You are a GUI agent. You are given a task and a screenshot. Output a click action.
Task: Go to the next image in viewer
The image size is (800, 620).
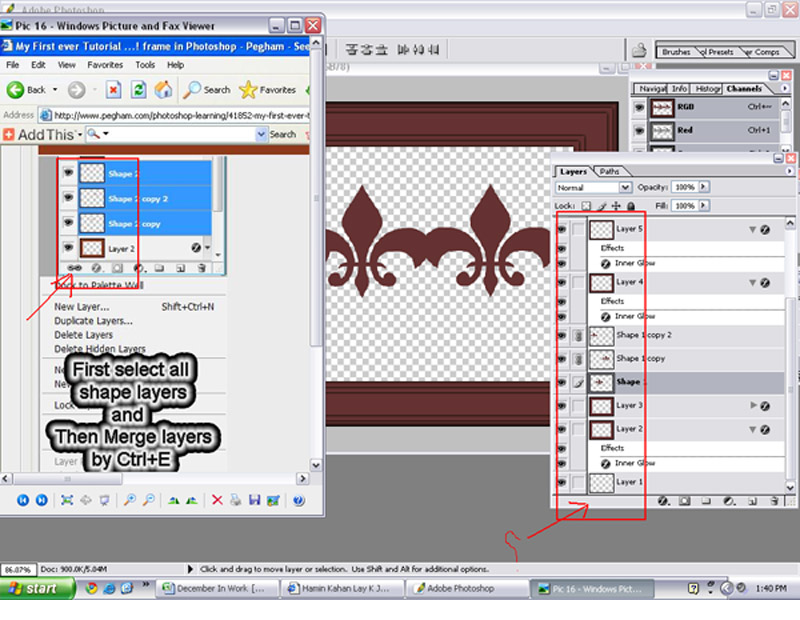[x=42, y=500]
